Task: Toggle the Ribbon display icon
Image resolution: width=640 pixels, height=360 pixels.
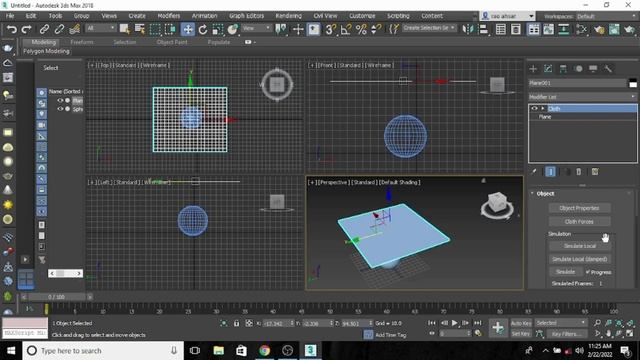Action: 533,29
